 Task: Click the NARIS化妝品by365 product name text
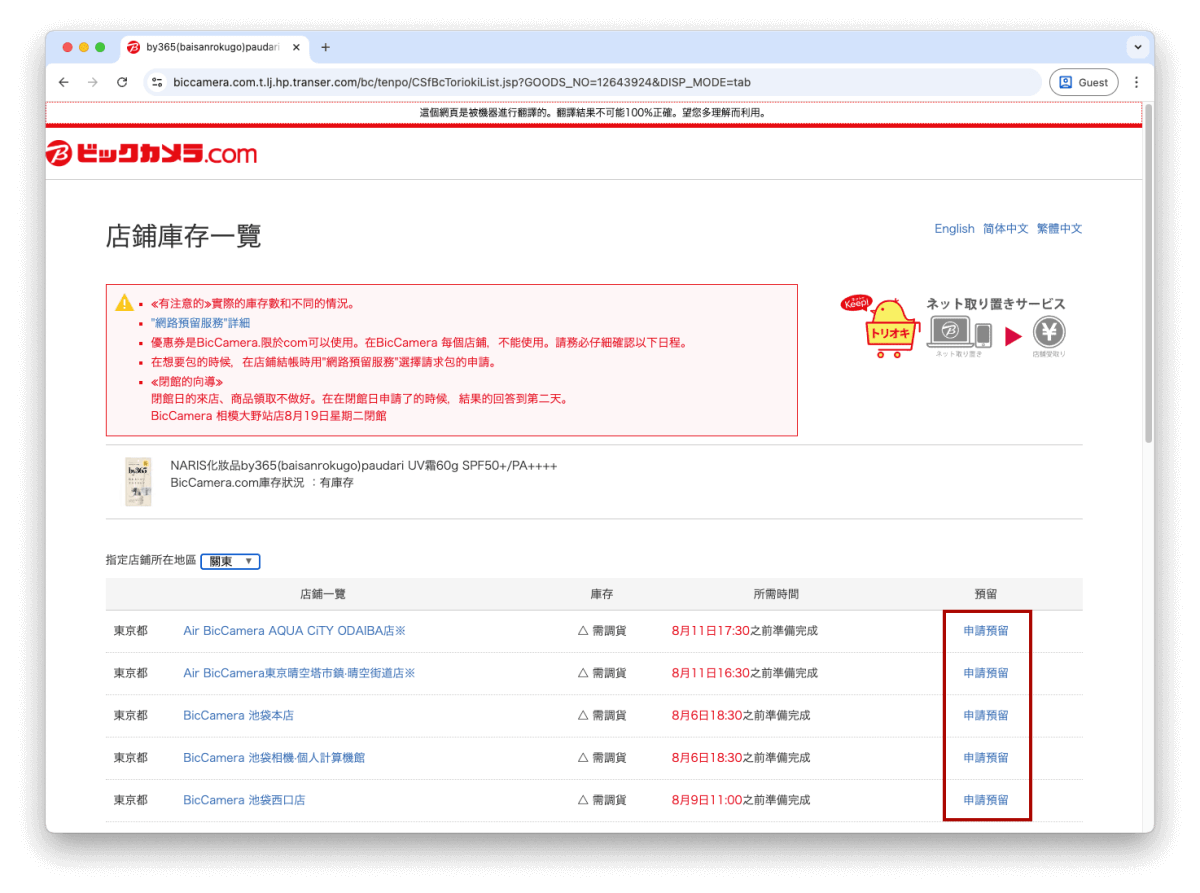364,466
